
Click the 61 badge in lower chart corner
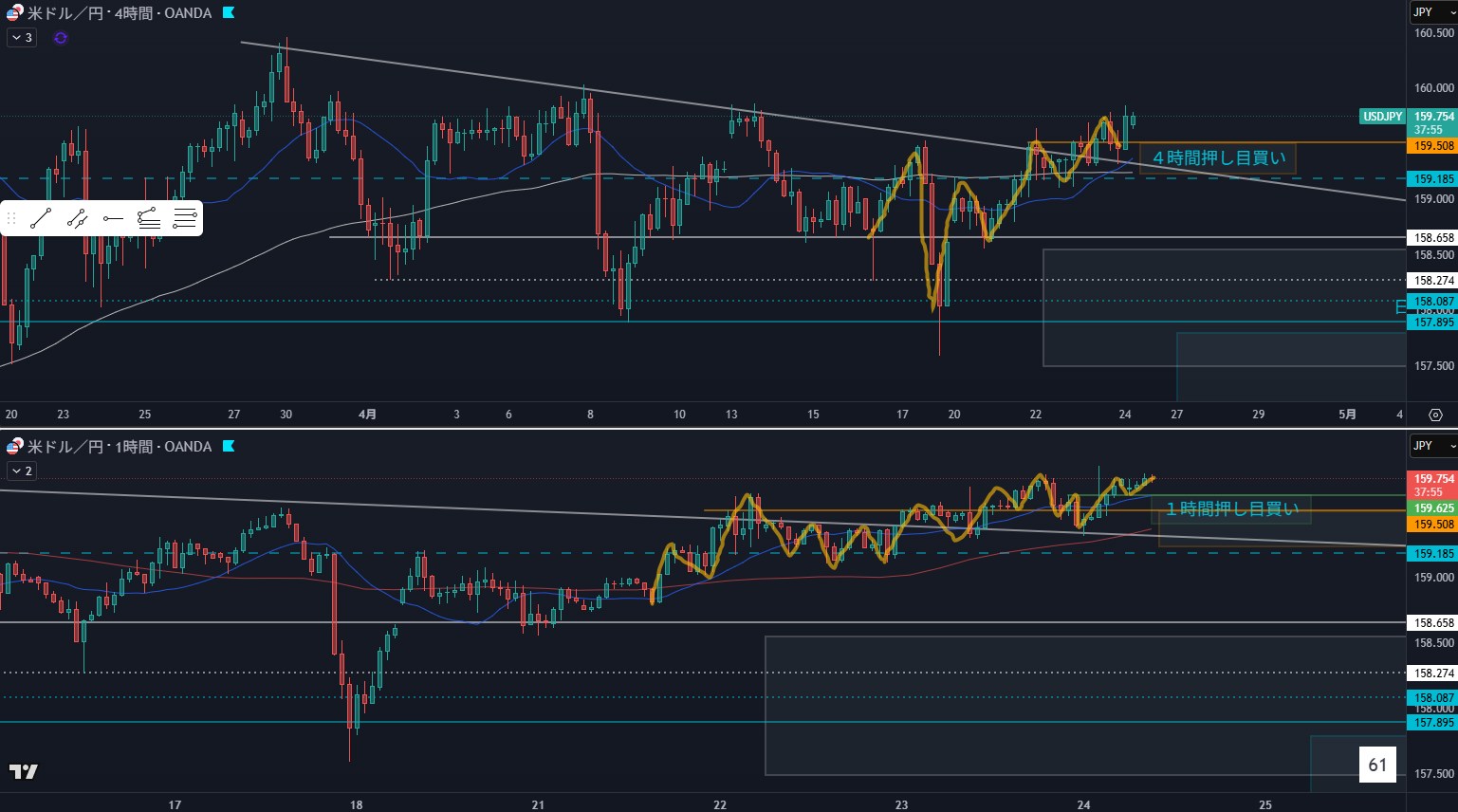1377,765
